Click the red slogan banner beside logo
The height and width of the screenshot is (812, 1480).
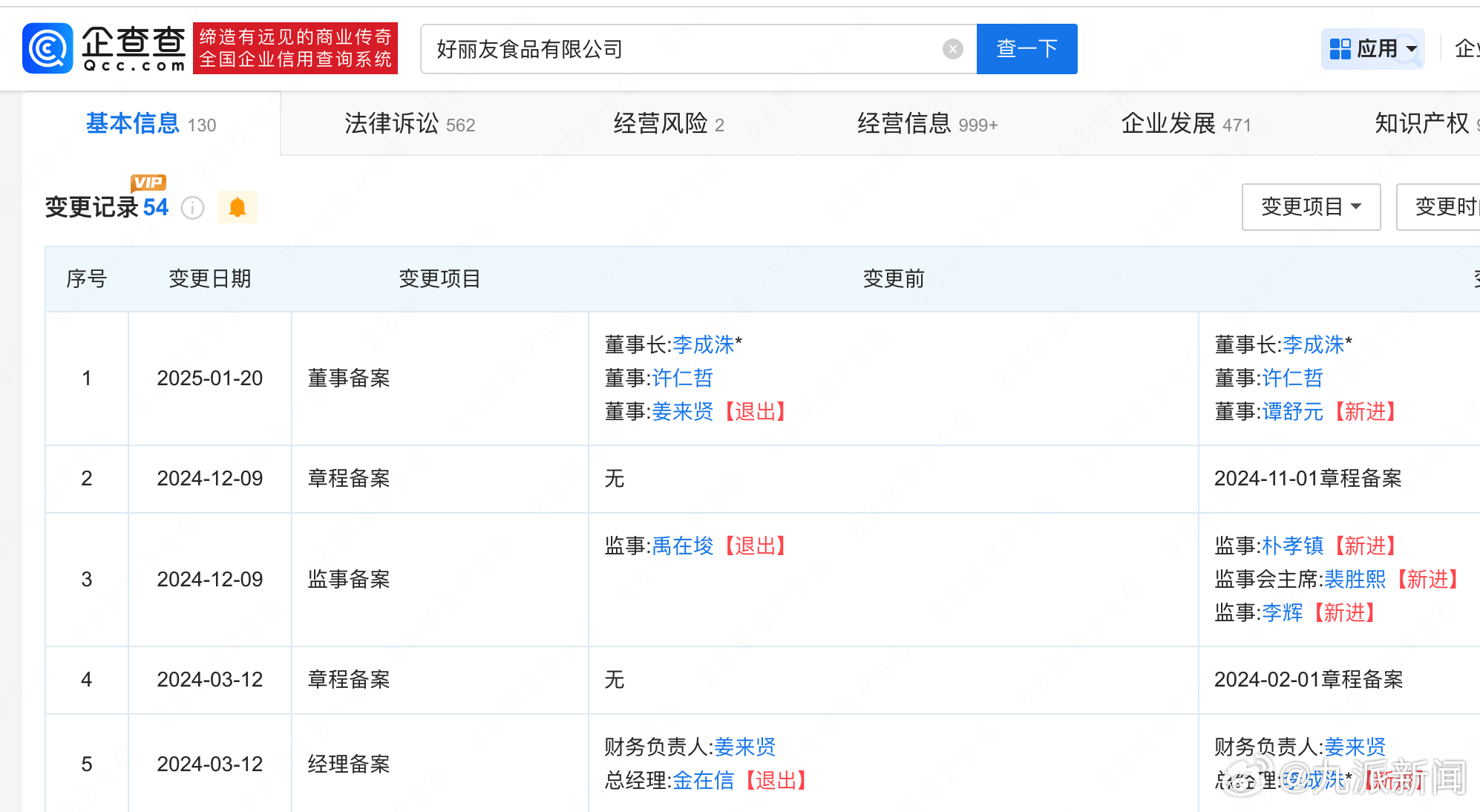[295, 48]
